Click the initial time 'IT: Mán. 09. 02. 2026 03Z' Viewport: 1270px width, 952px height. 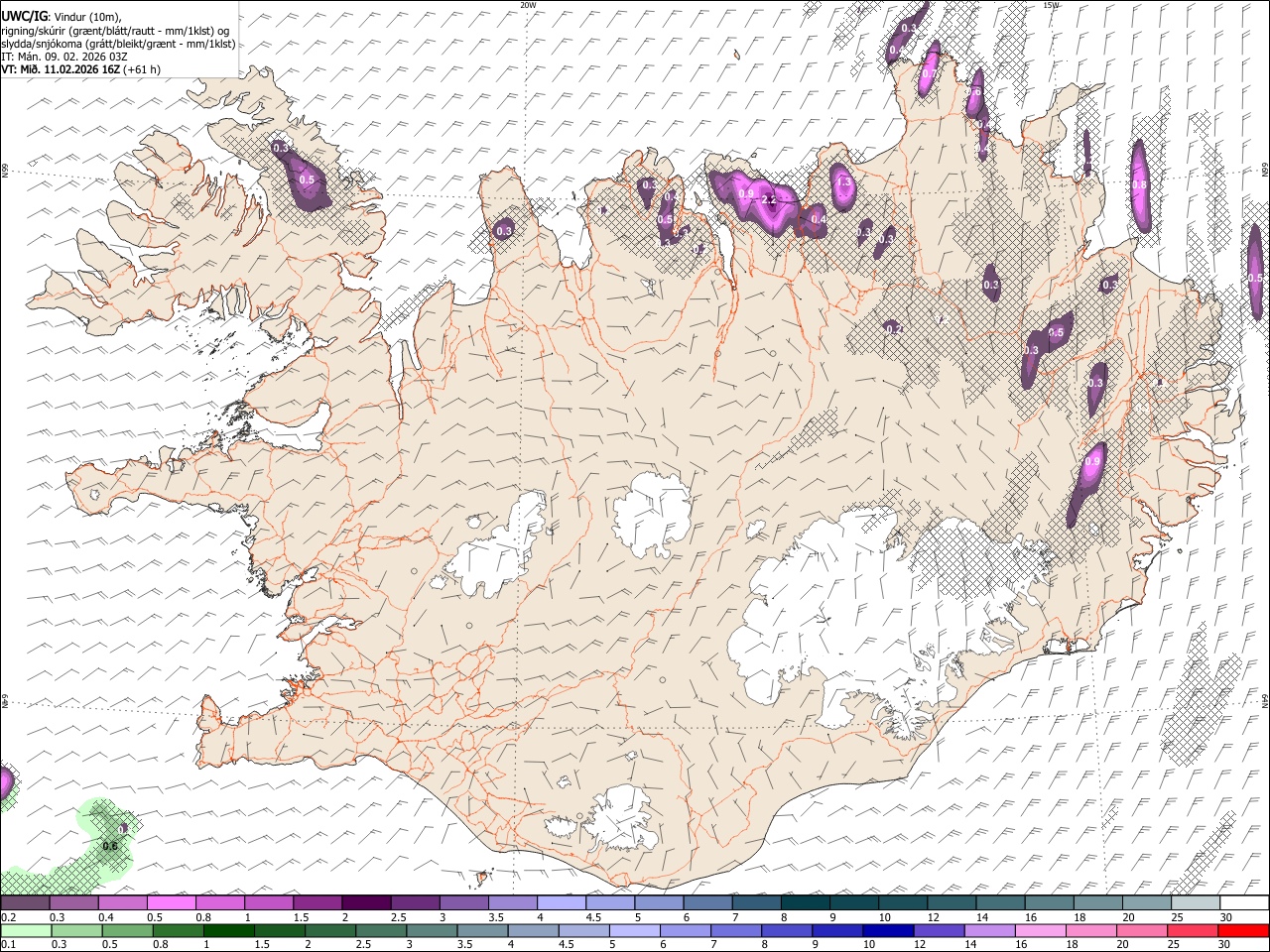pos(64,57)
